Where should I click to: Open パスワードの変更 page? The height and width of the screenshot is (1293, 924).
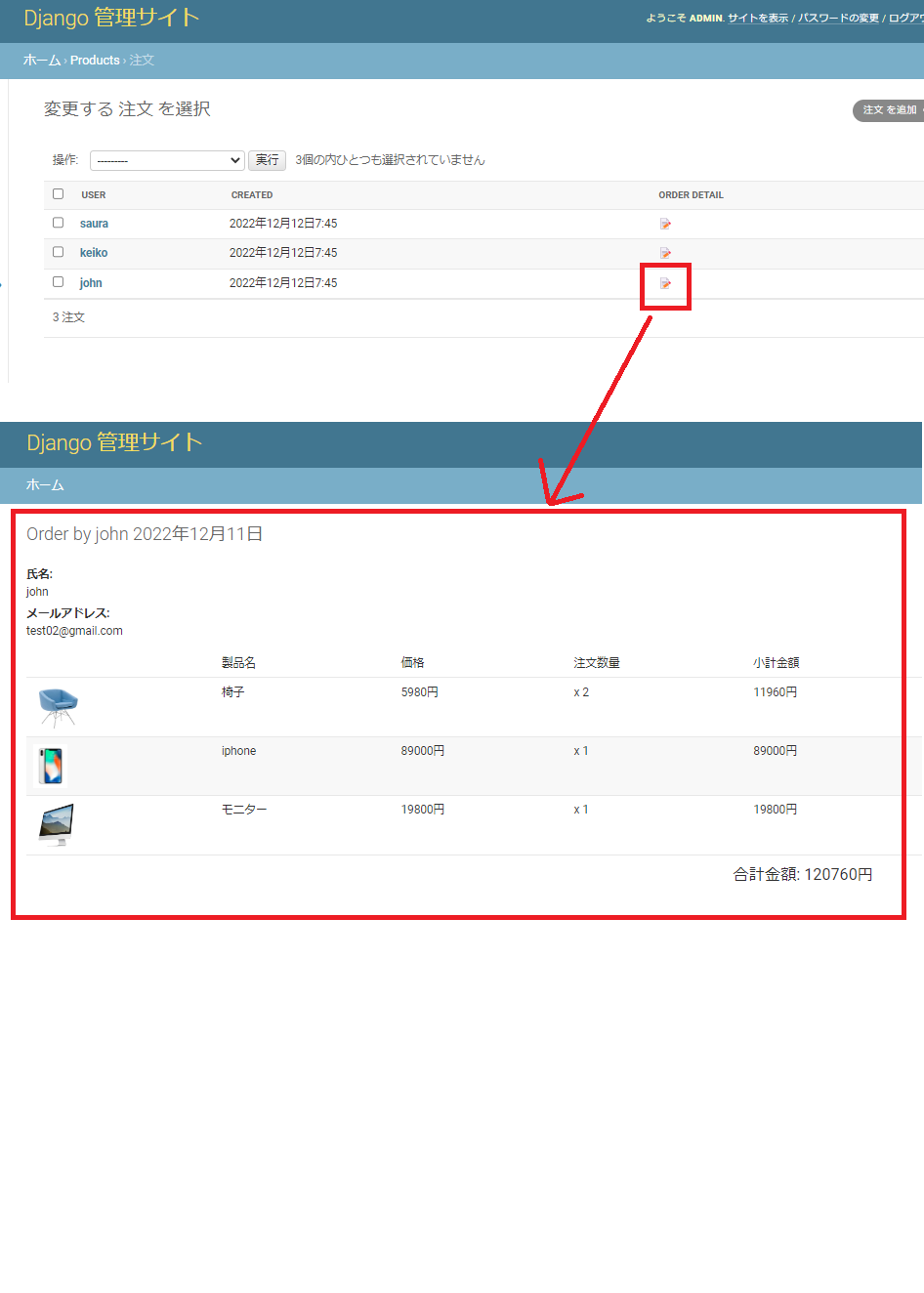[838, 17]
